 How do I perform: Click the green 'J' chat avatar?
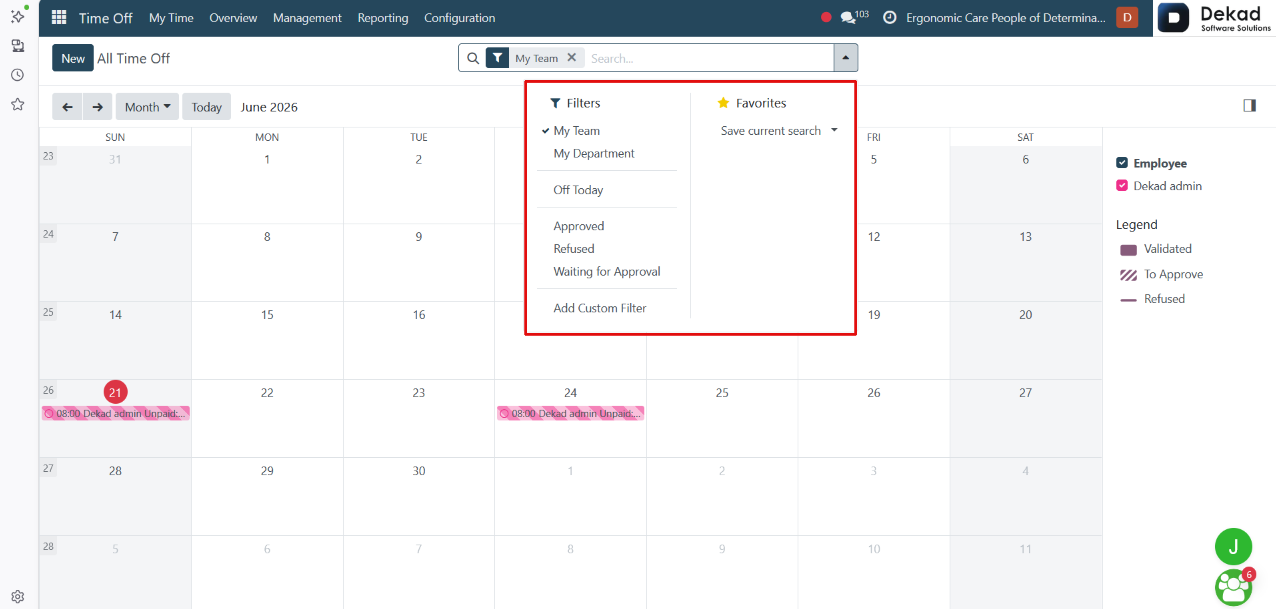[1233, 546]
